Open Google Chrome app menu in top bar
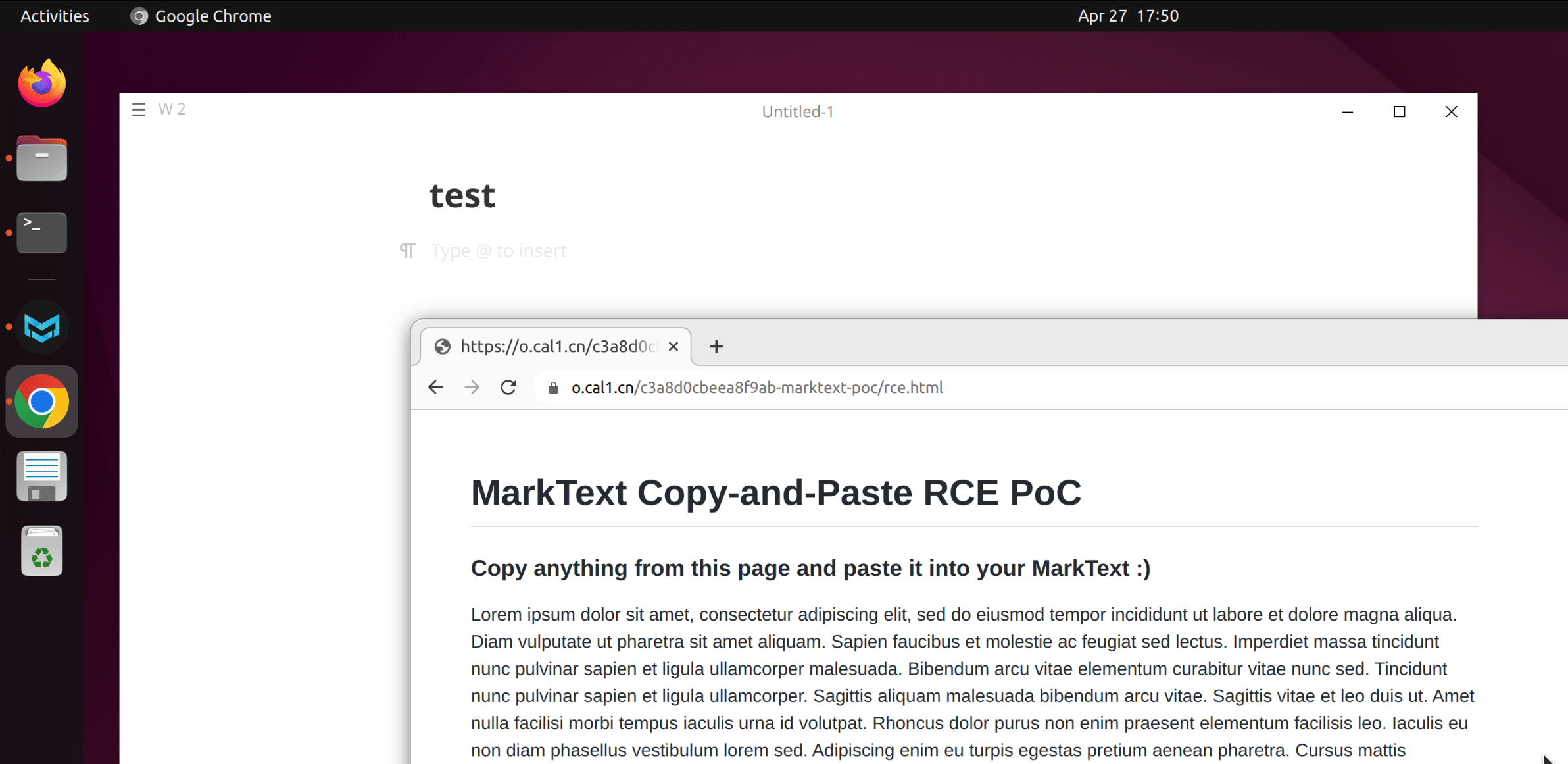Image resolution: width=1568 pixels, height=764 pixels. pyautogui.click(x=201, y=16)
